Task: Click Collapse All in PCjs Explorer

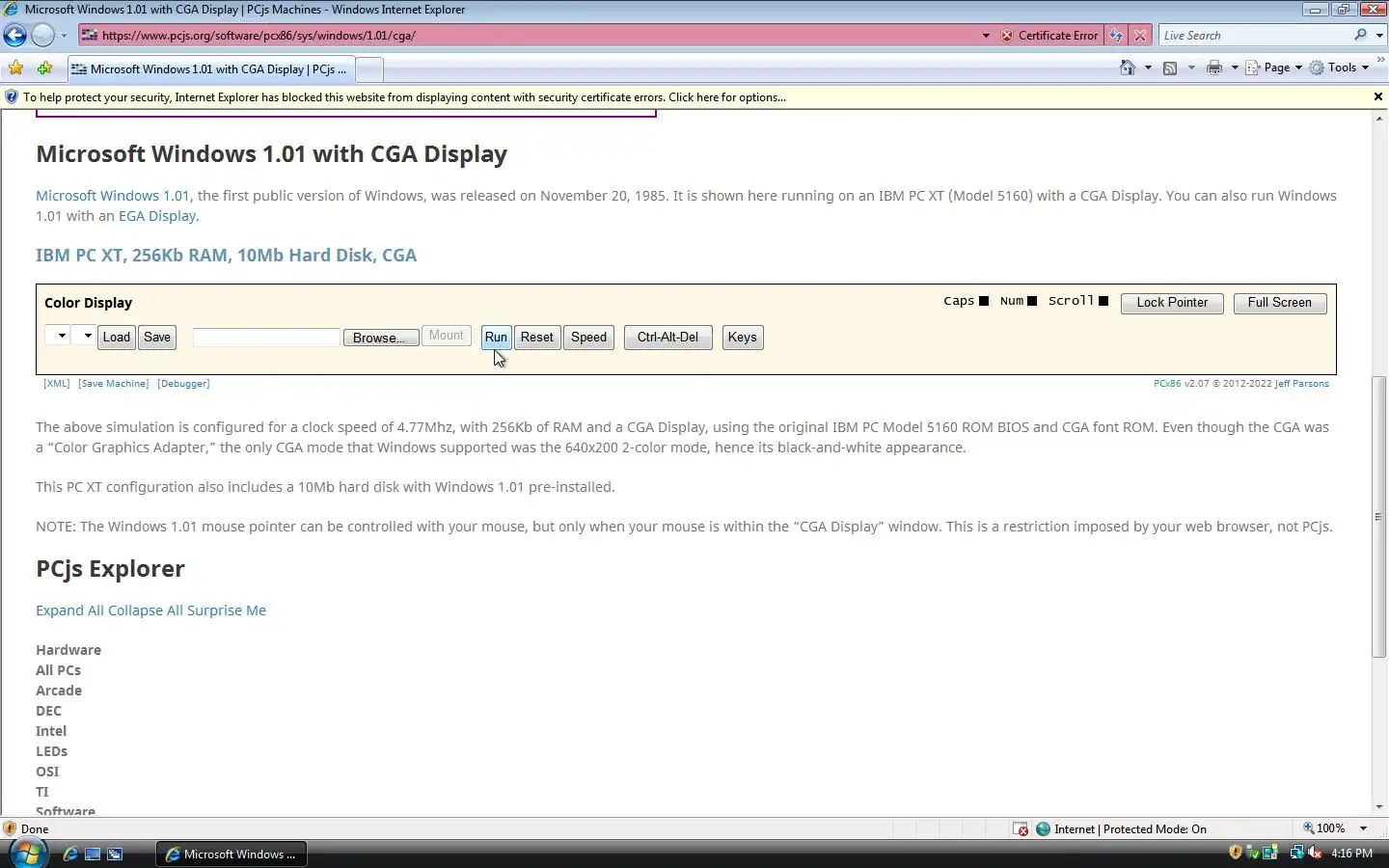Action: pos(146,610)
